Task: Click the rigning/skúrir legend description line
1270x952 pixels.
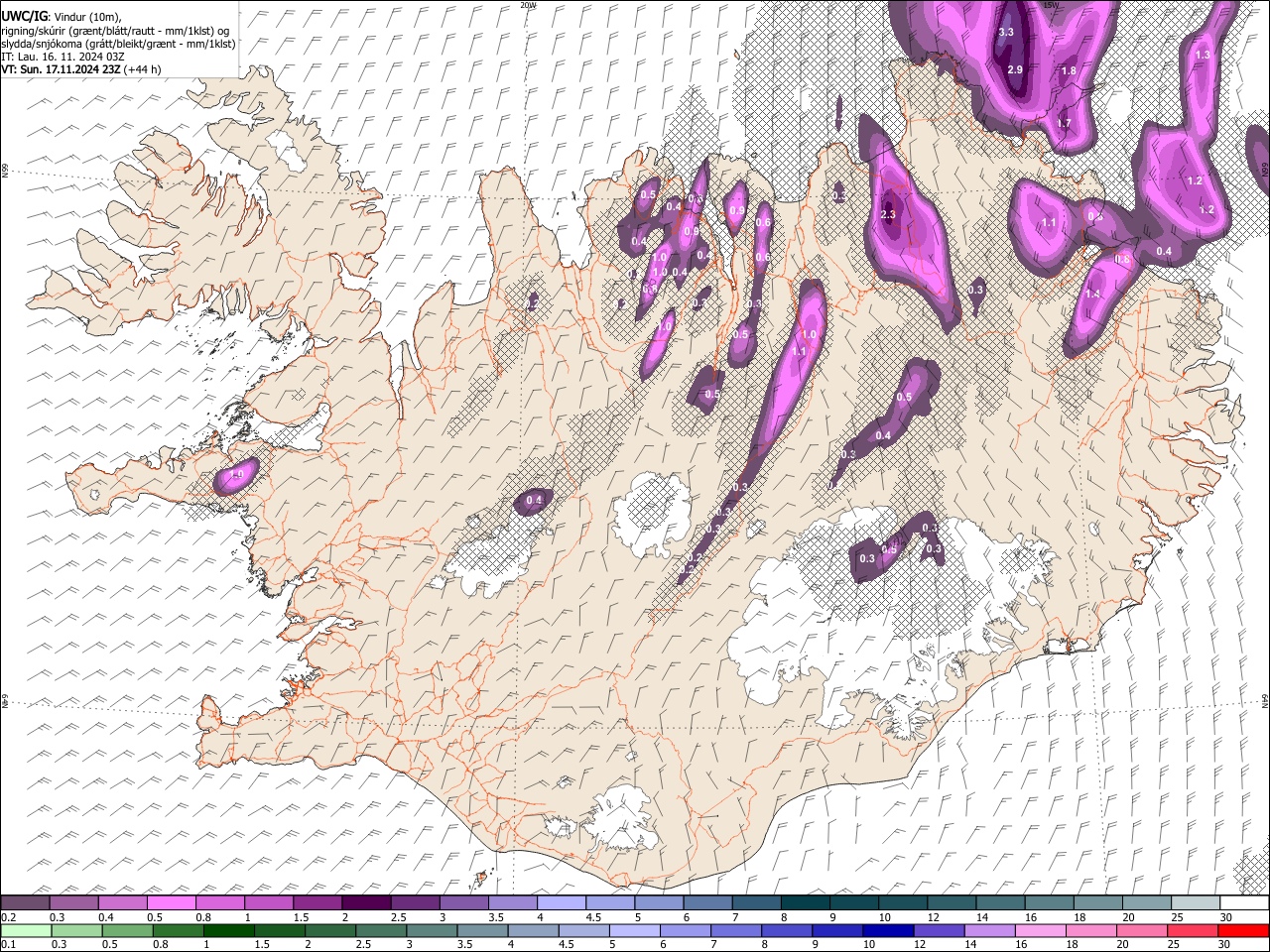Action: coord(115,31)
